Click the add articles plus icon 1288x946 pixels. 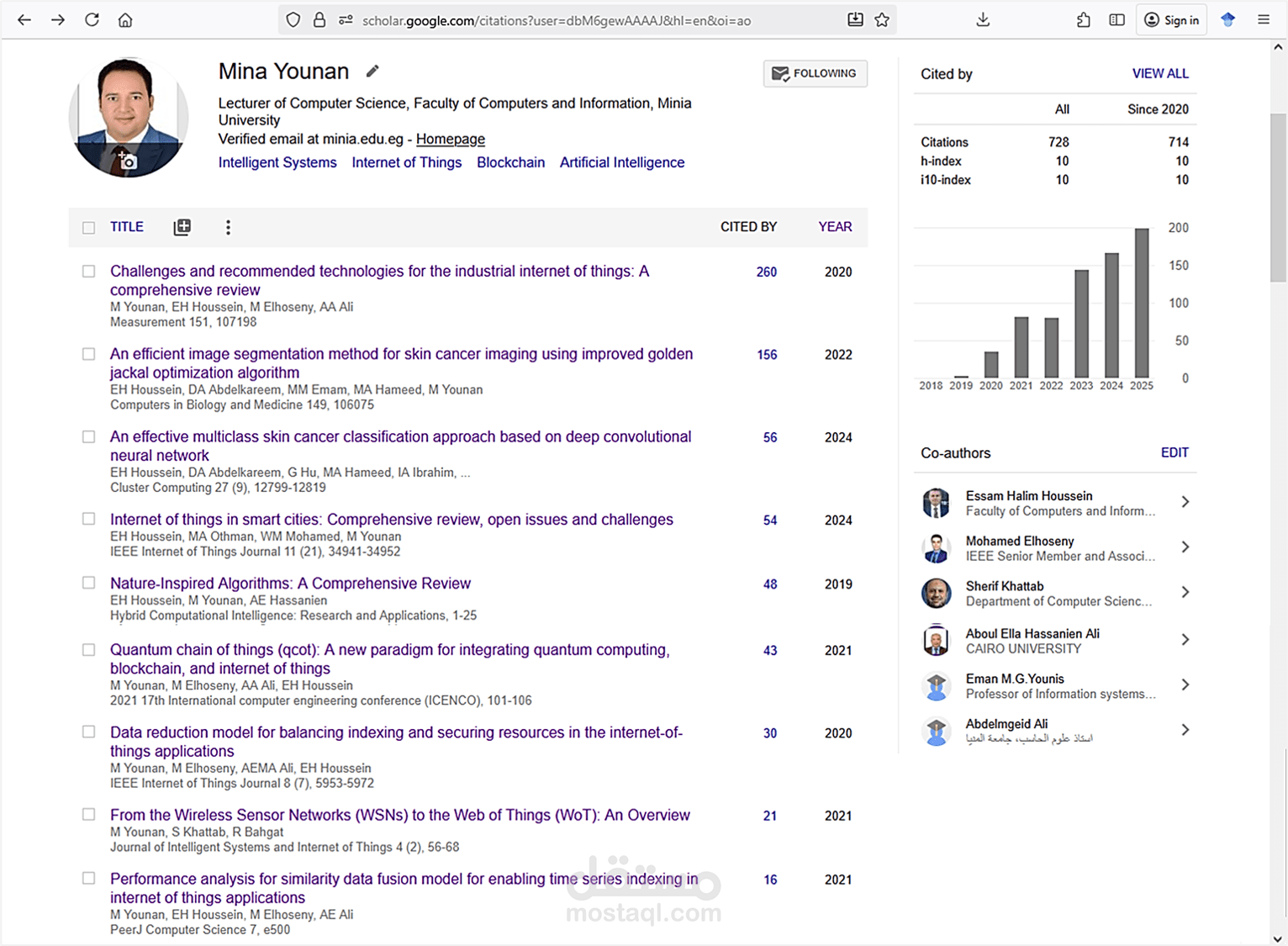point(182,227)
